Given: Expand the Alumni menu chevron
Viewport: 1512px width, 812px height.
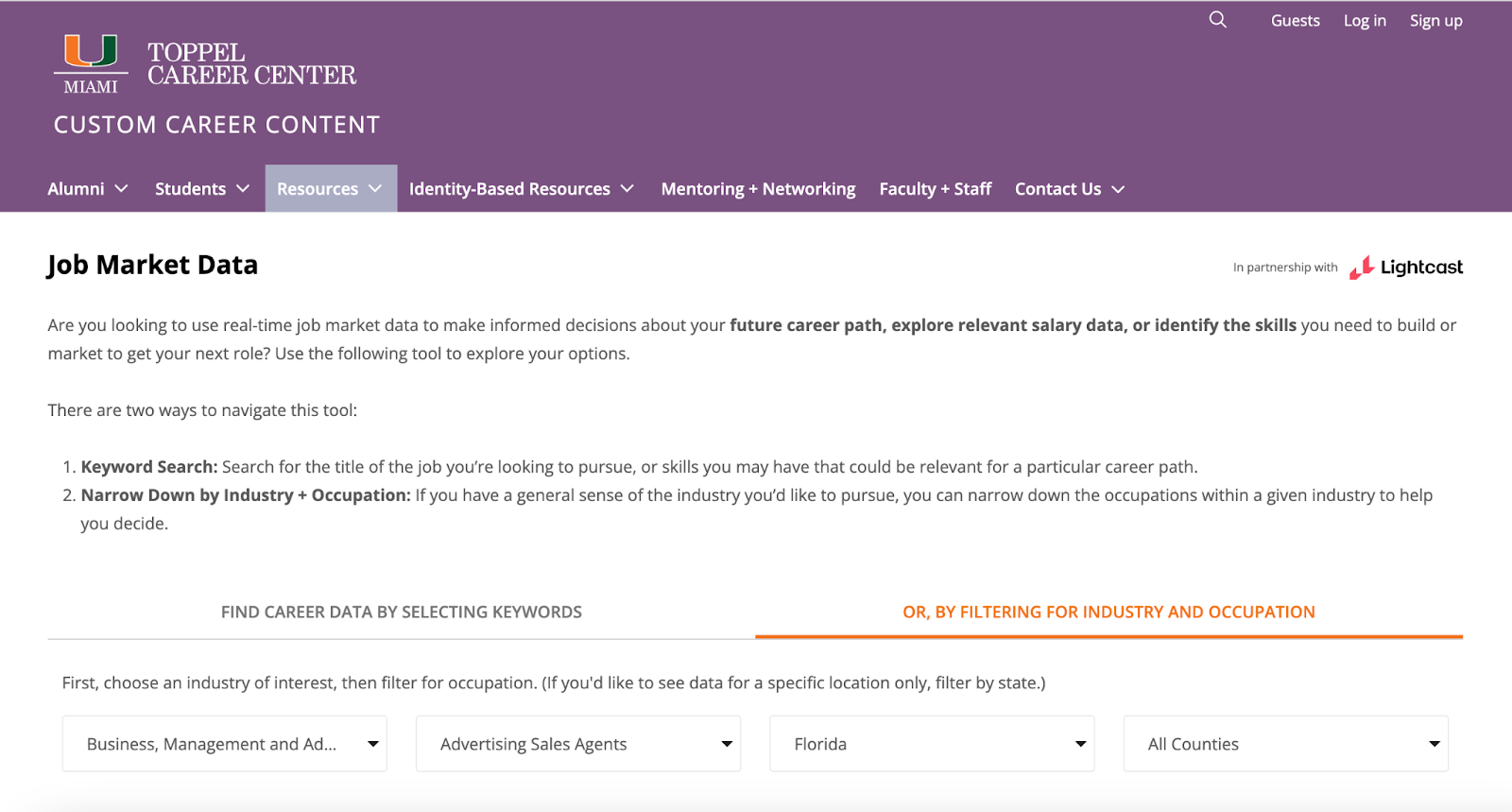Looking at the screenshot, I should pyautogui.click(x=121, y=189).
